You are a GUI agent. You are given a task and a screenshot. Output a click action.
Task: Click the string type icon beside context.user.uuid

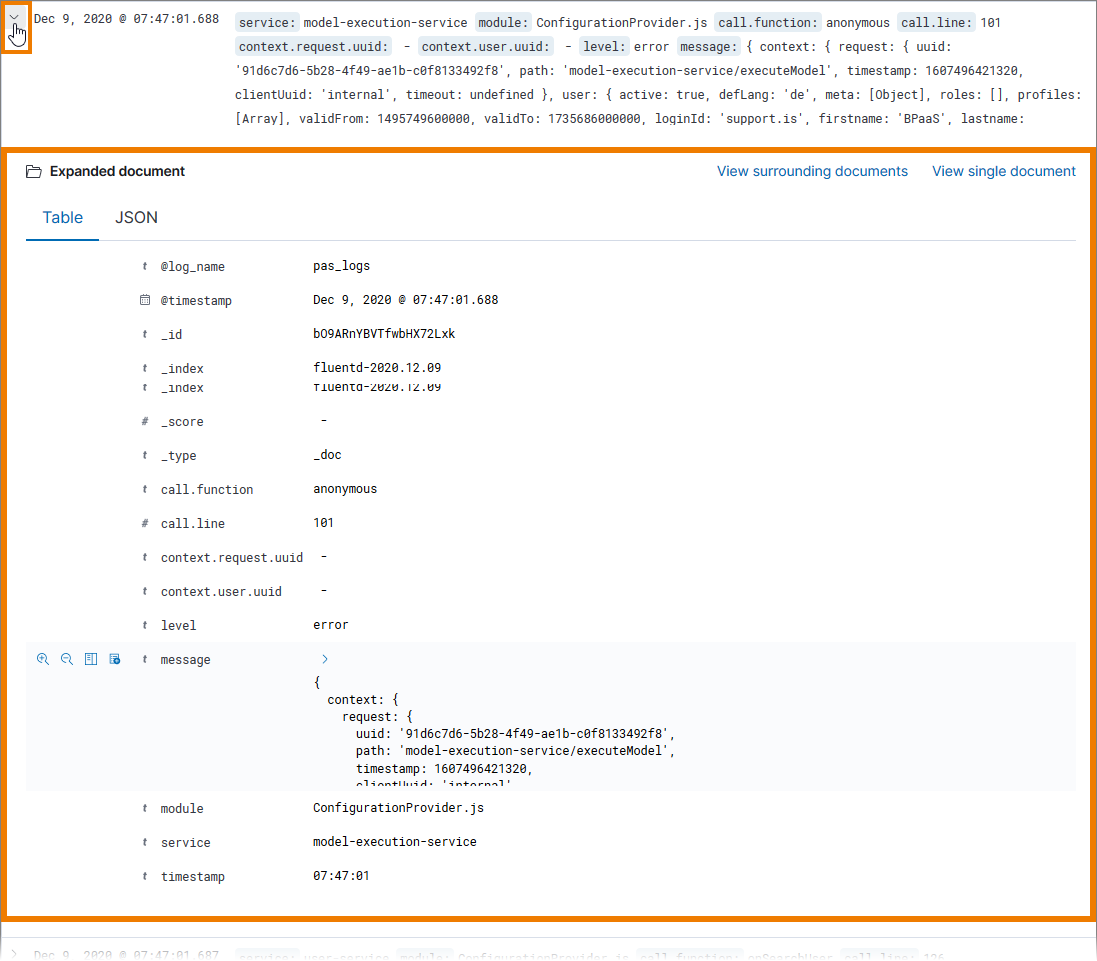[144, 591]
